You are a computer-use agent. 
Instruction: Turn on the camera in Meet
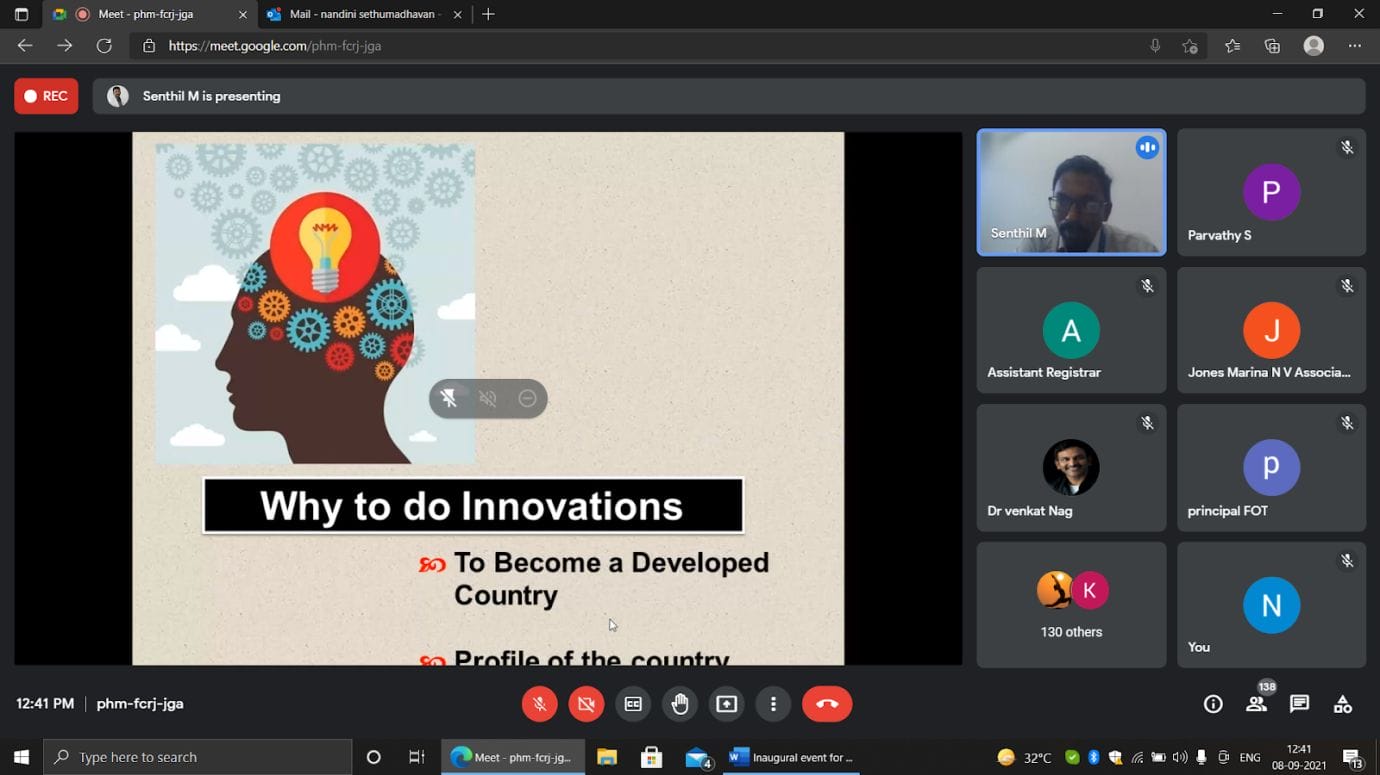click(586, 704)
